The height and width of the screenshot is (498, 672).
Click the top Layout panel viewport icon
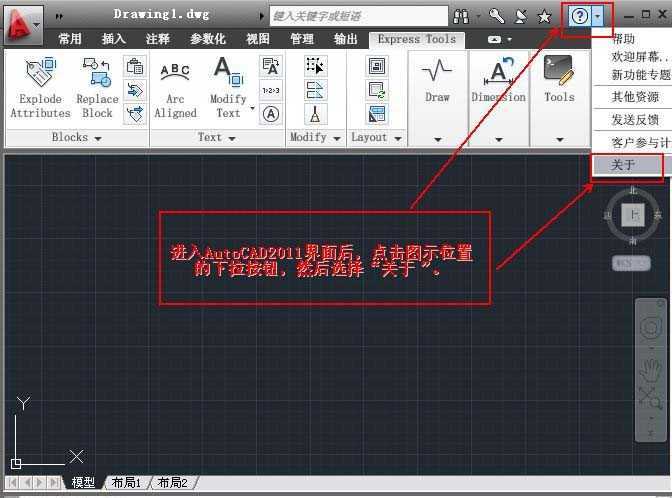pyautogui.click(x=377, y=66)
